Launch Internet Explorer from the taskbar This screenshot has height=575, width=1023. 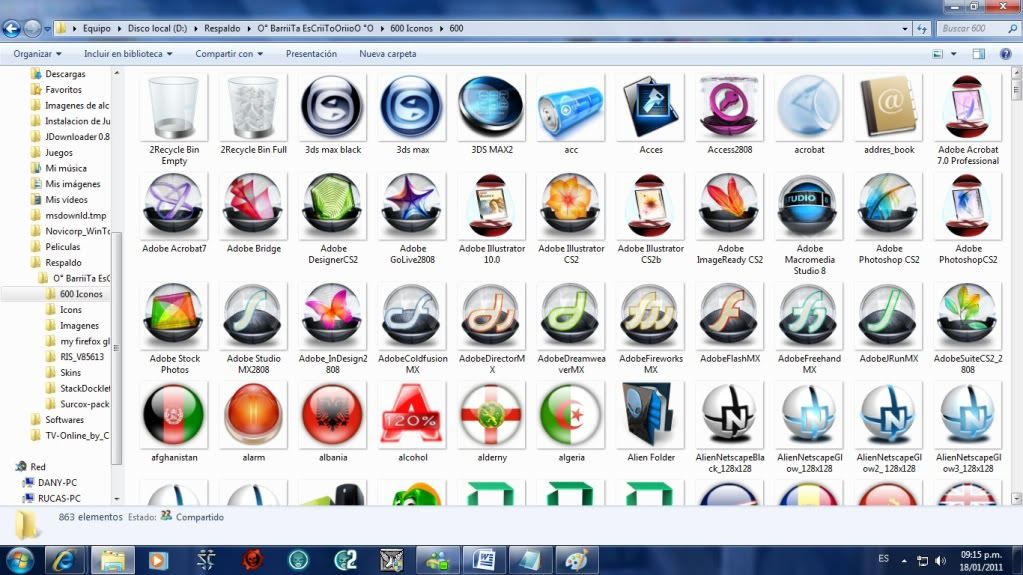pyautogui.click(x=64, y=560)
